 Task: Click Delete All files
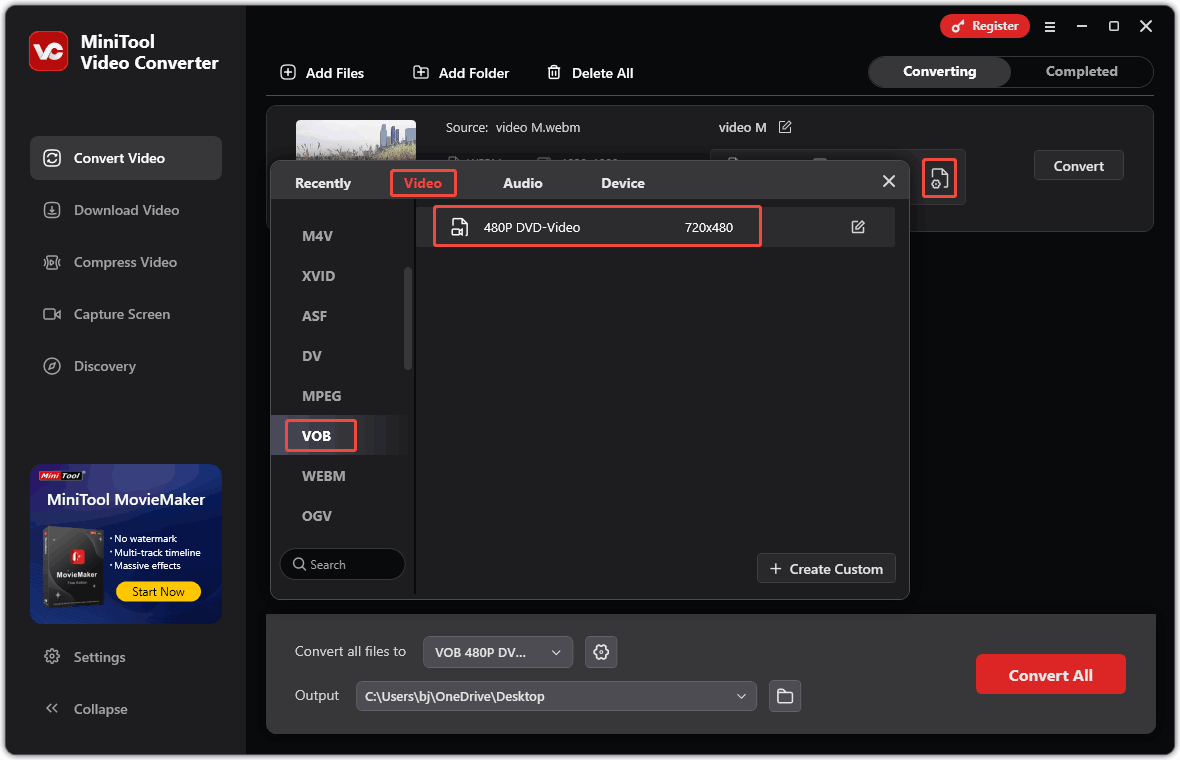pyautogui.click(x=590, y=73)
